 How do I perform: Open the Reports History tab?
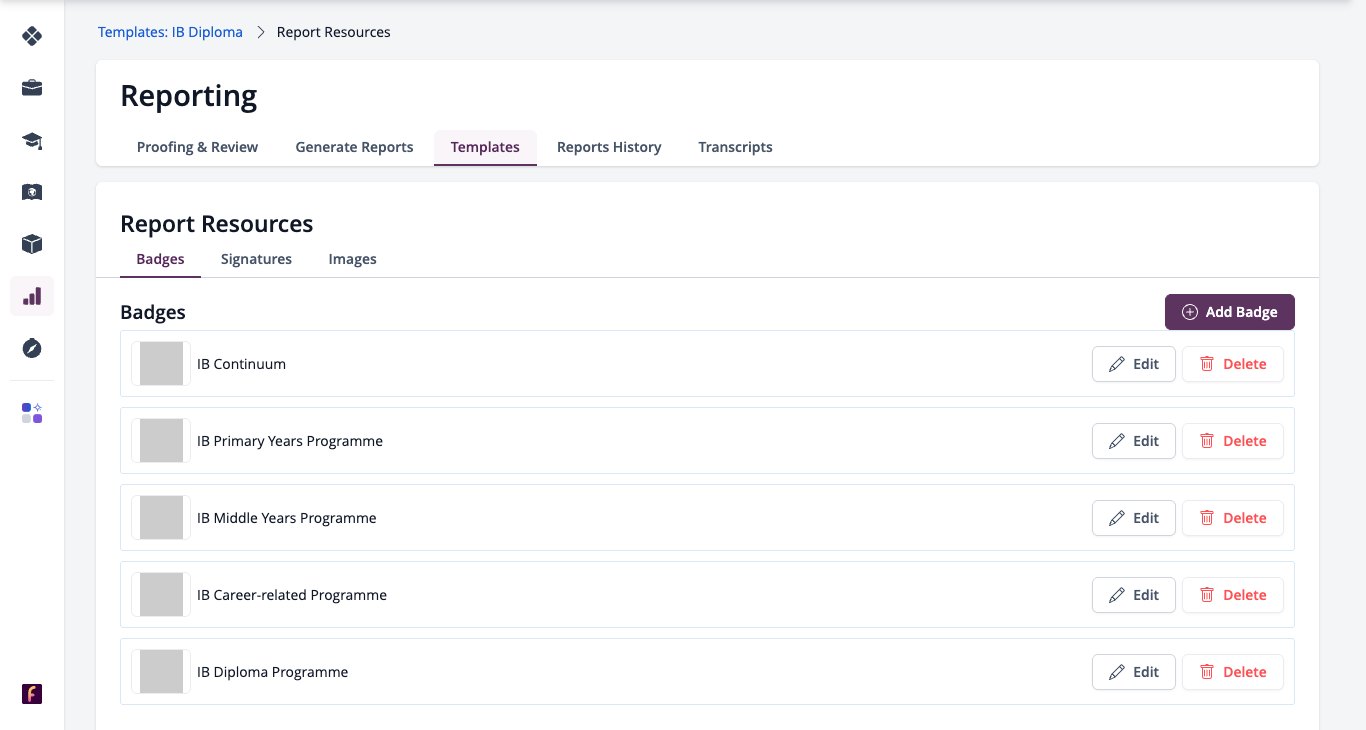click(x=609, y=147)
